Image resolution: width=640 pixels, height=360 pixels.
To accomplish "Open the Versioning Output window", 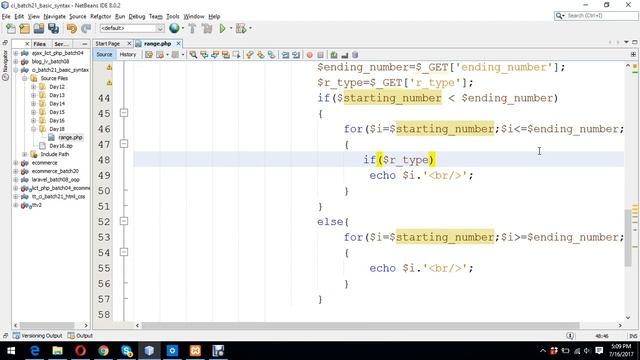I will click(x=38, y=336).
